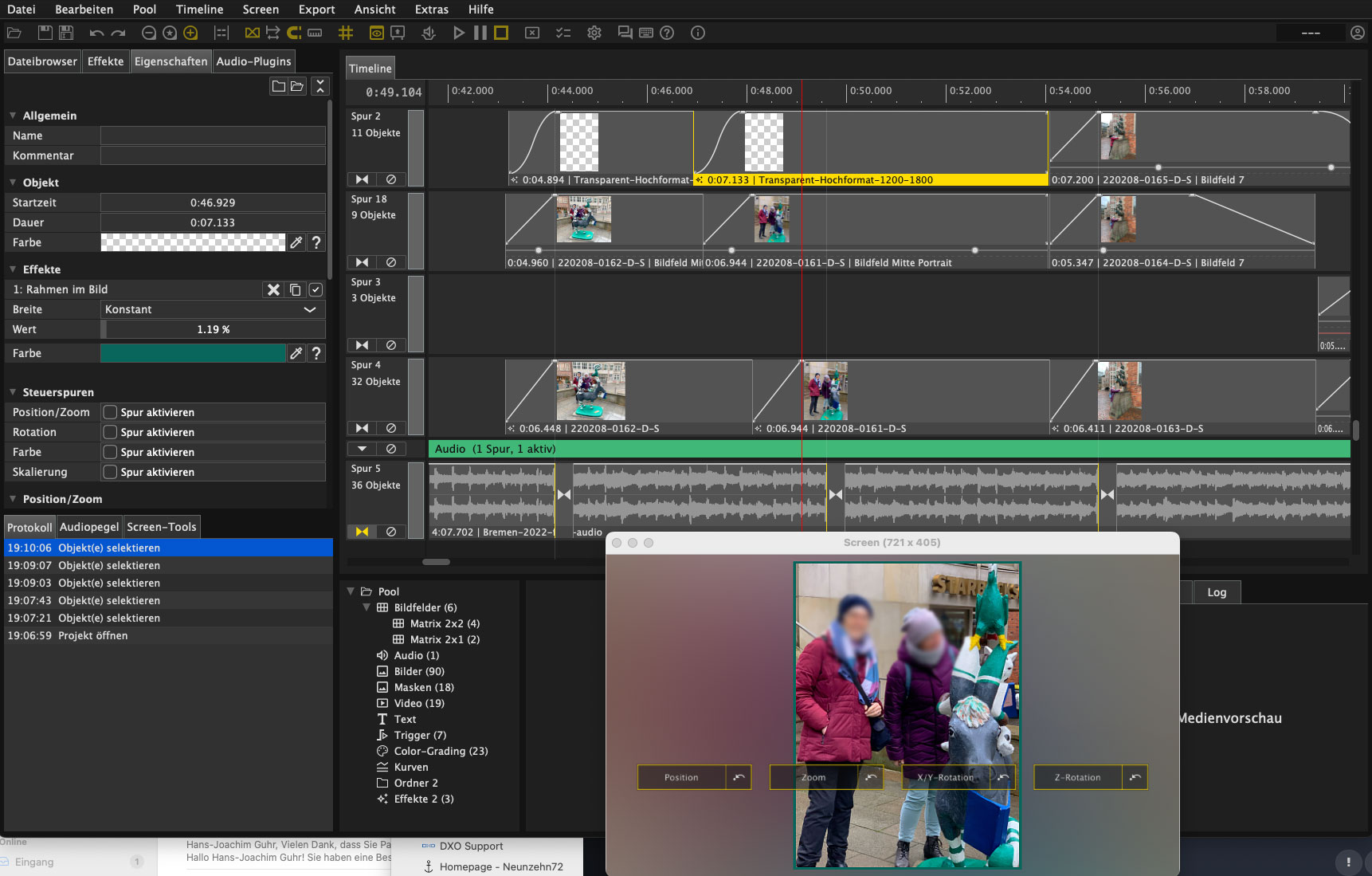Viewport: 1372px width, 876px height.
Task: Click the Z-Rotation button in Screen window
Action: point(1077,777)
